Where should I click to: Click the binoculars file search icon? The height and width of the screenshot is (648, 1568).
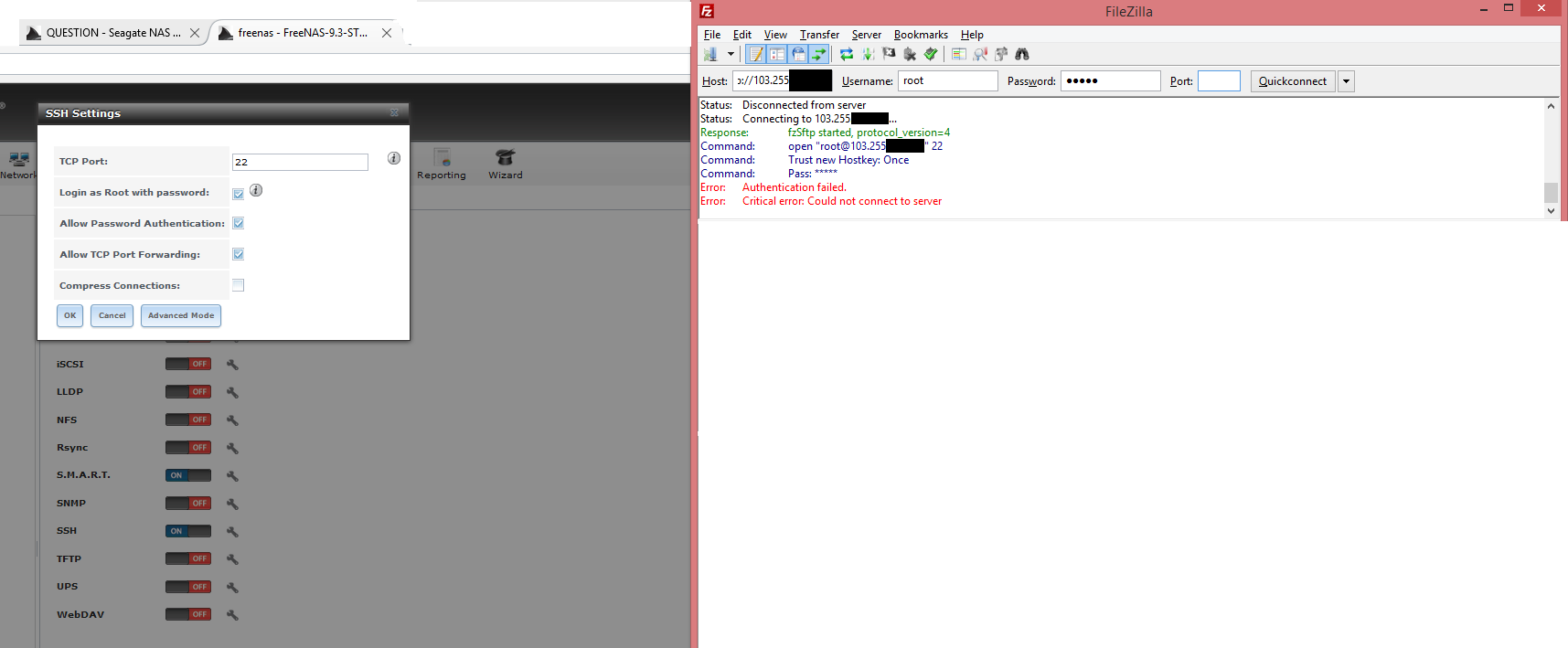pyautogui.click(x=1022, y=54)
